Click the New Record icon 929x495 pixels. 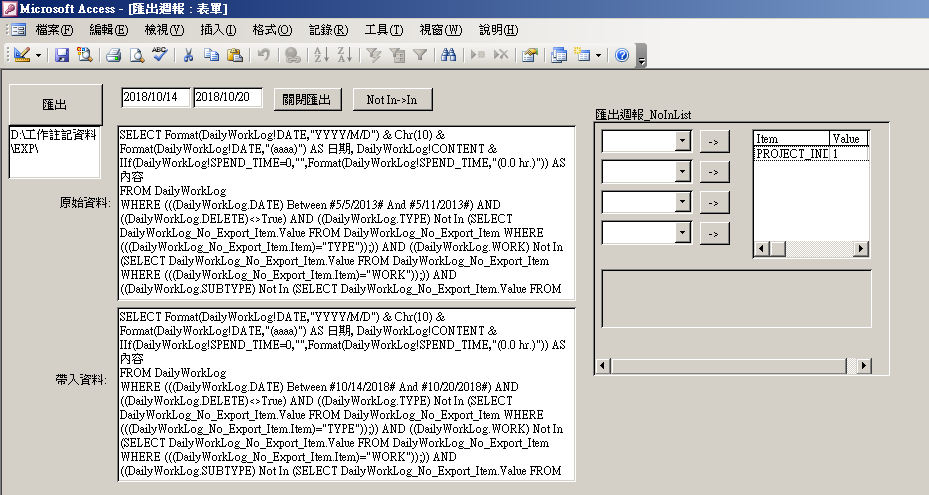point(478,55)
